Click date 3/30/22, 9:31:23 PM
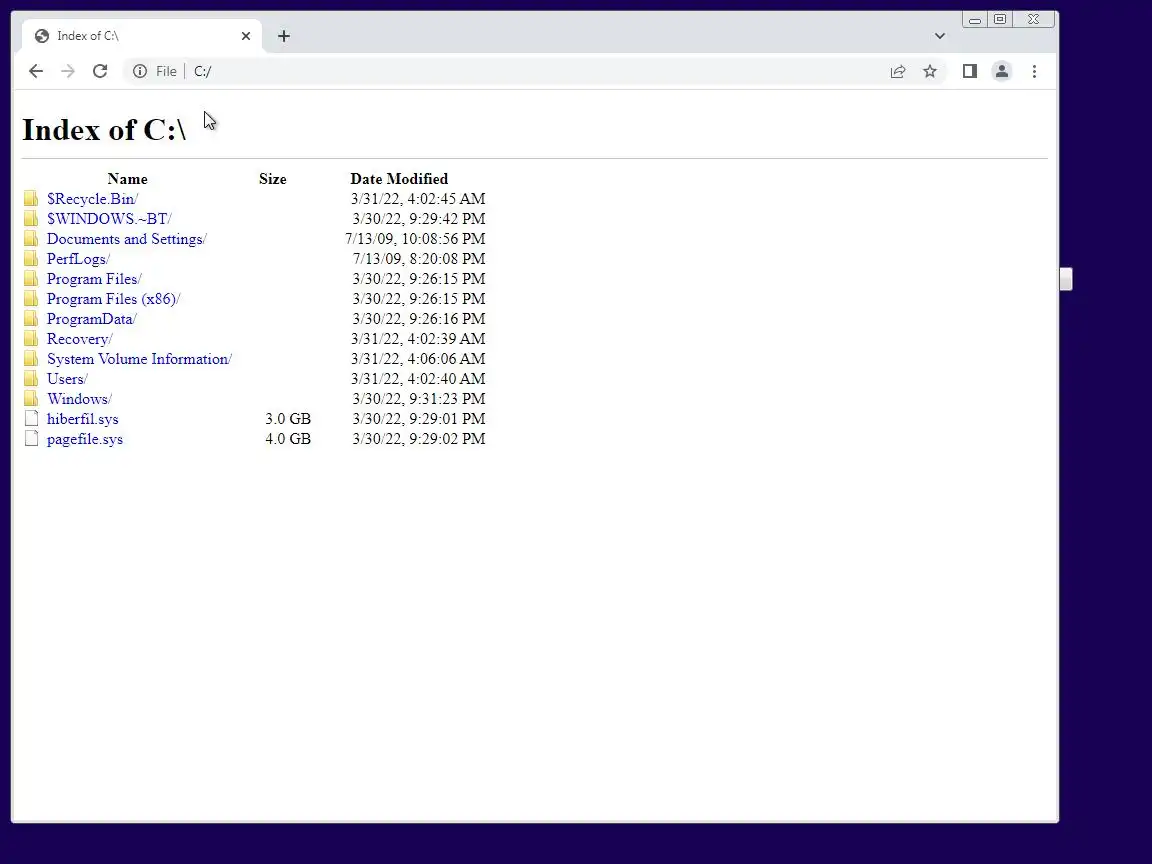This screenshot has width=1152, height=864. pyautogui.click(x=419, y=399)
